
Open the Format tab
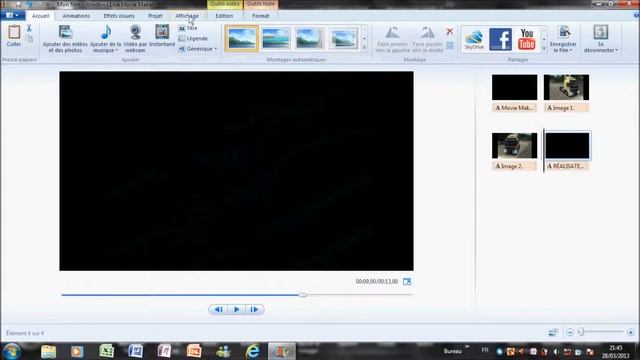click(260, 16)
